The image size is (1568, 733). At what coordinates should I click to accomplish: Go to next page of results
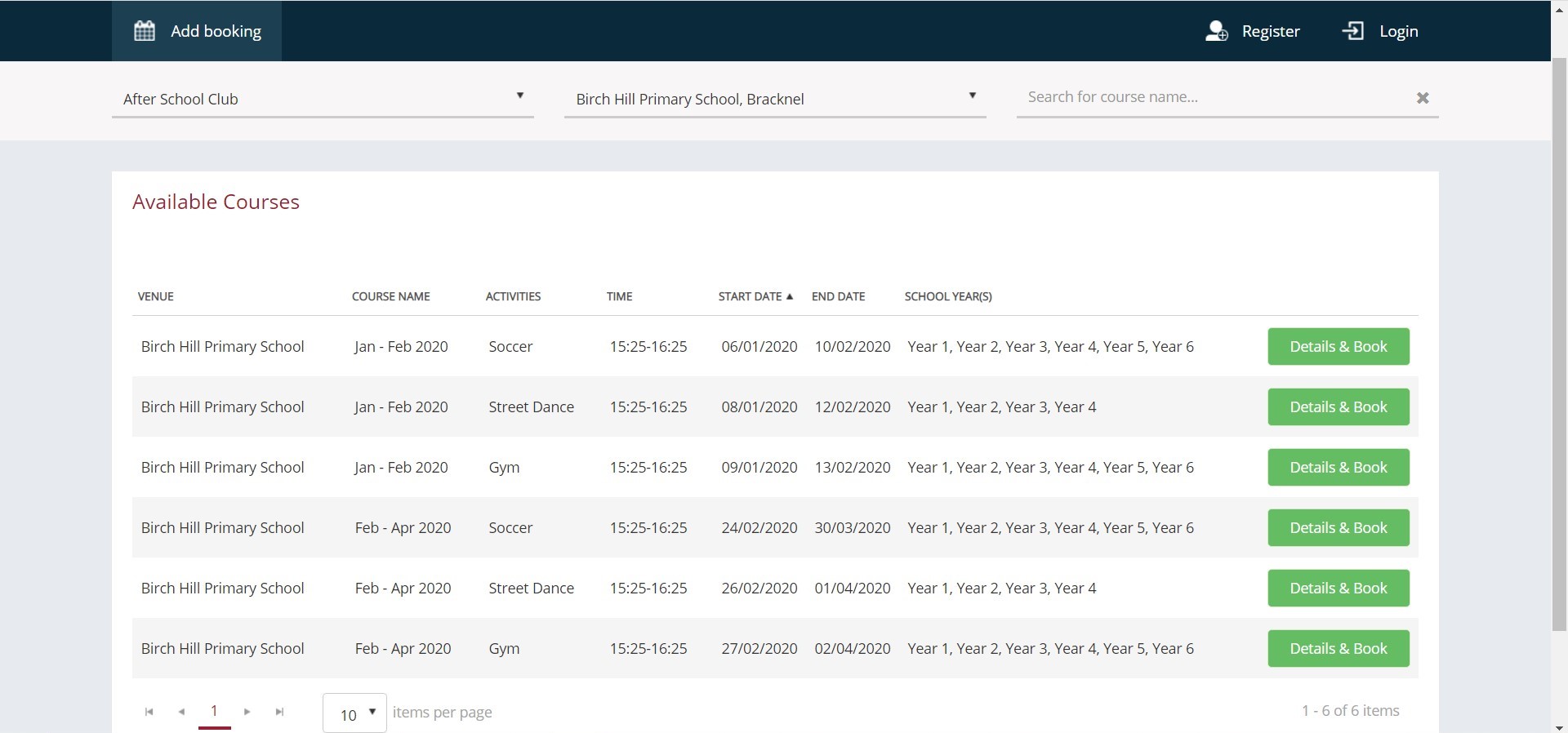247,712
